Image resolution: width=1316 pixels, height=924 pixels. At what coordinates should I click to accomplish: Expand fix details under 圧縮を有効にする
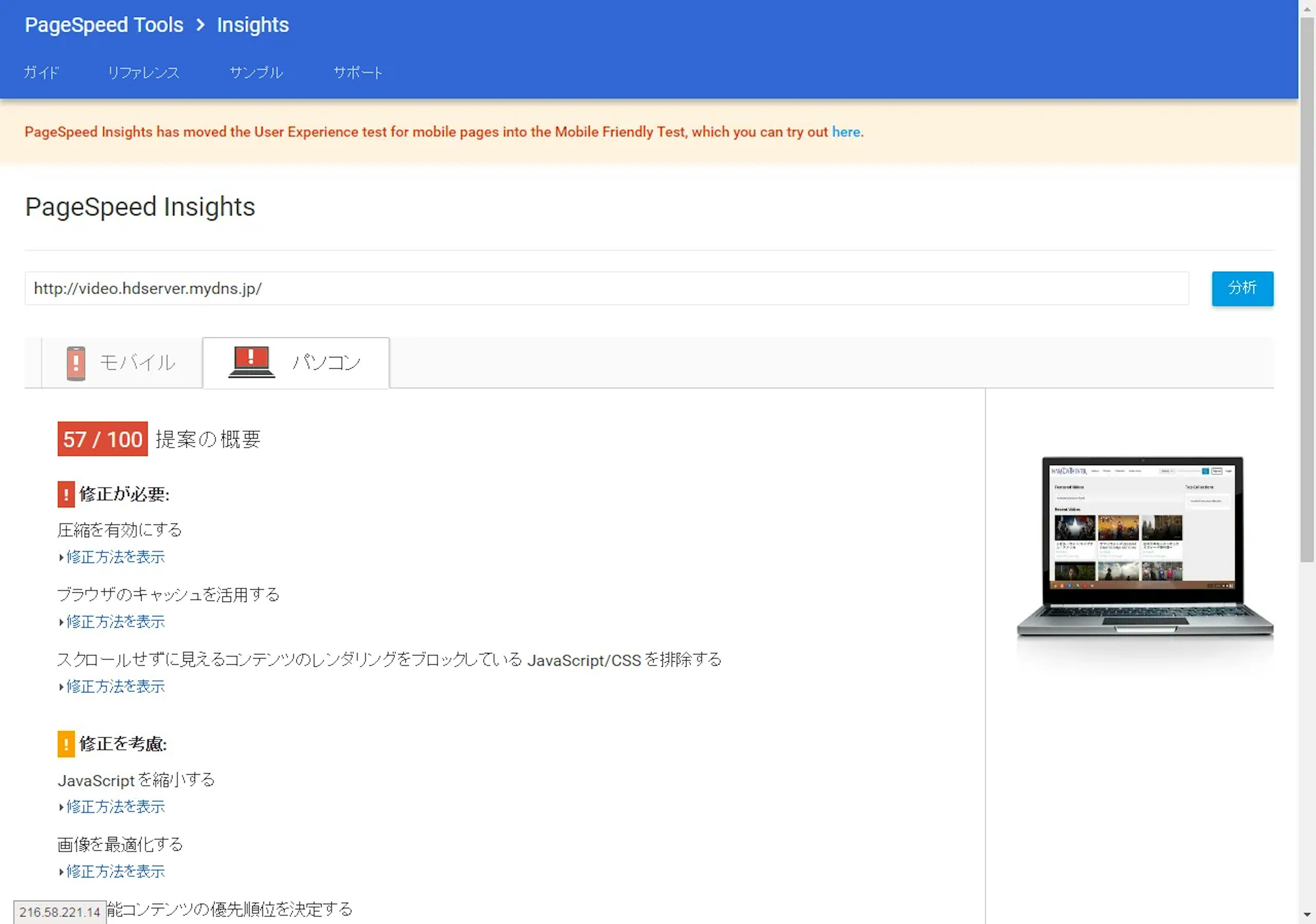[x=115, y=557]
